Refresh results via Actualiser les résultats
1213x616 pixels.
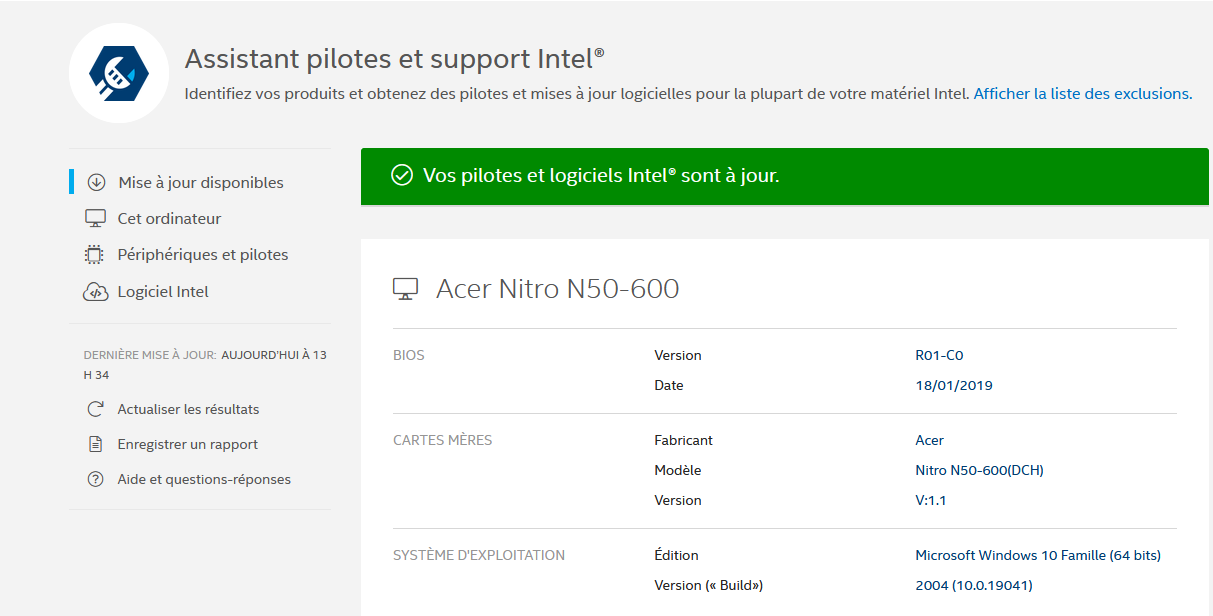pyautogui.click(x=188, y=409)
